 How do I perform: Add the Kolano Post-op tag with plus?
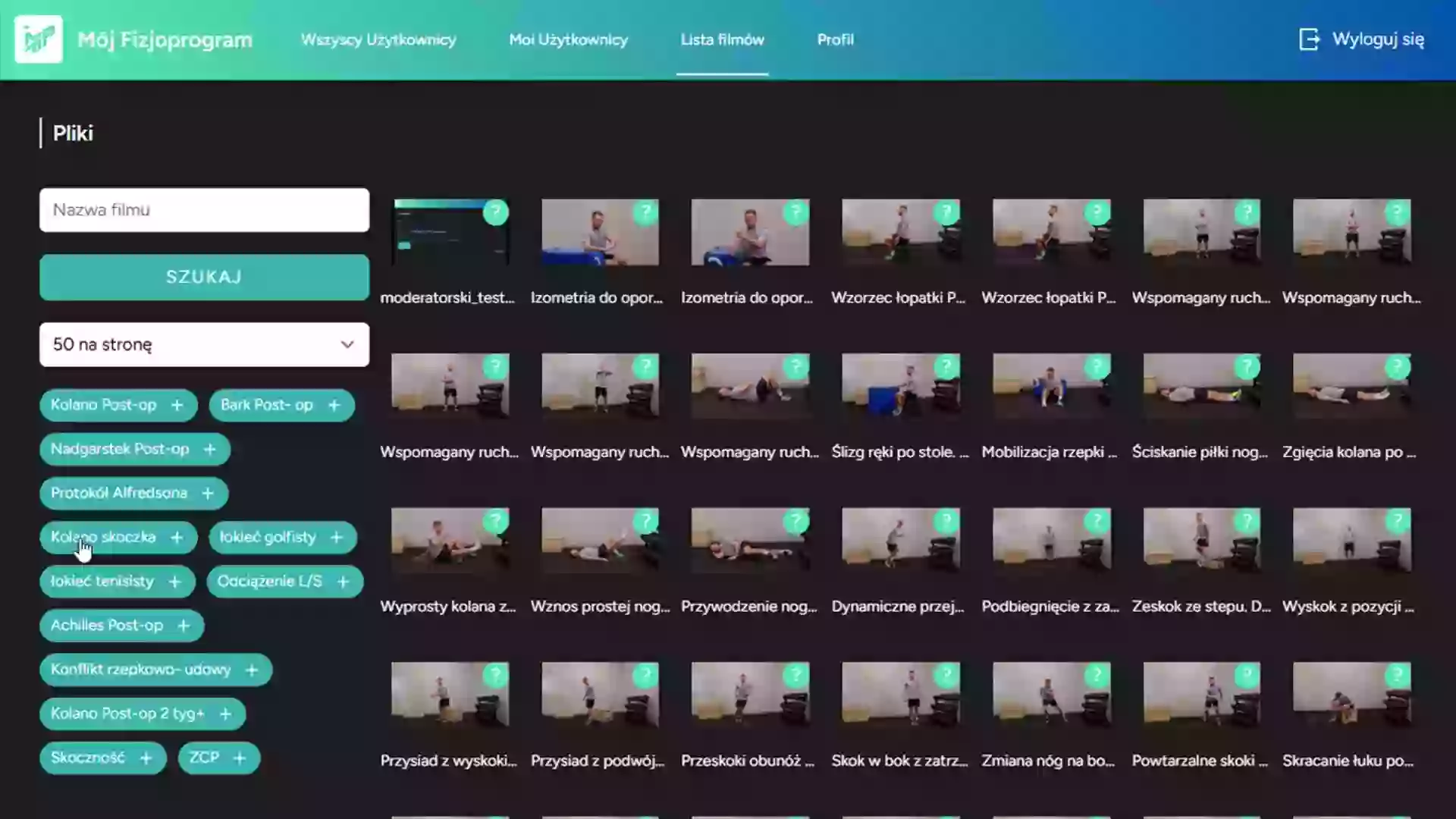[177, 405]
